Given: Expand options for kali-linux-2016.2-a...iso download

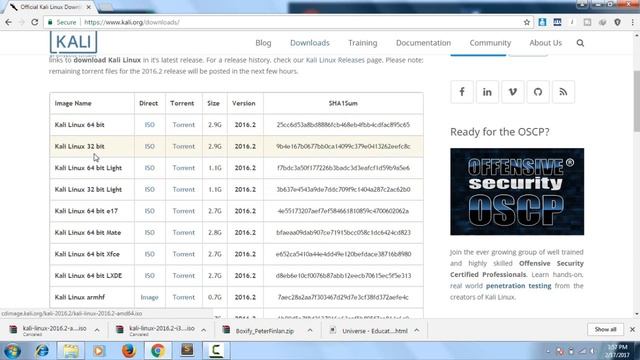Looking at the screenshot, I should click(x=97, y=330).
